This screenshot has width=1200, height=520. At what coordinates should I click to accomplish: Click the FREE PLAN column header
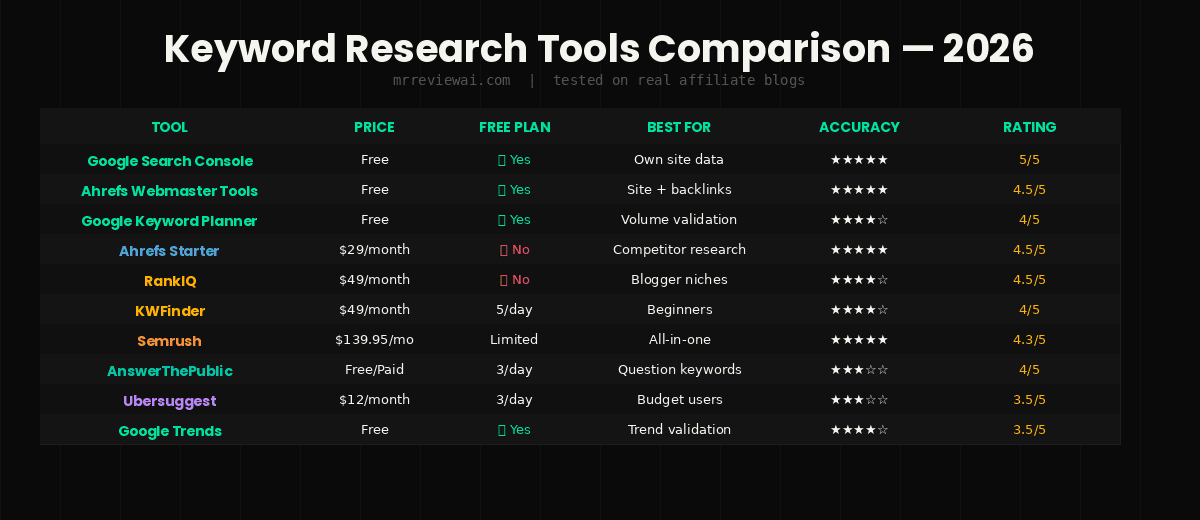point(514,127)
